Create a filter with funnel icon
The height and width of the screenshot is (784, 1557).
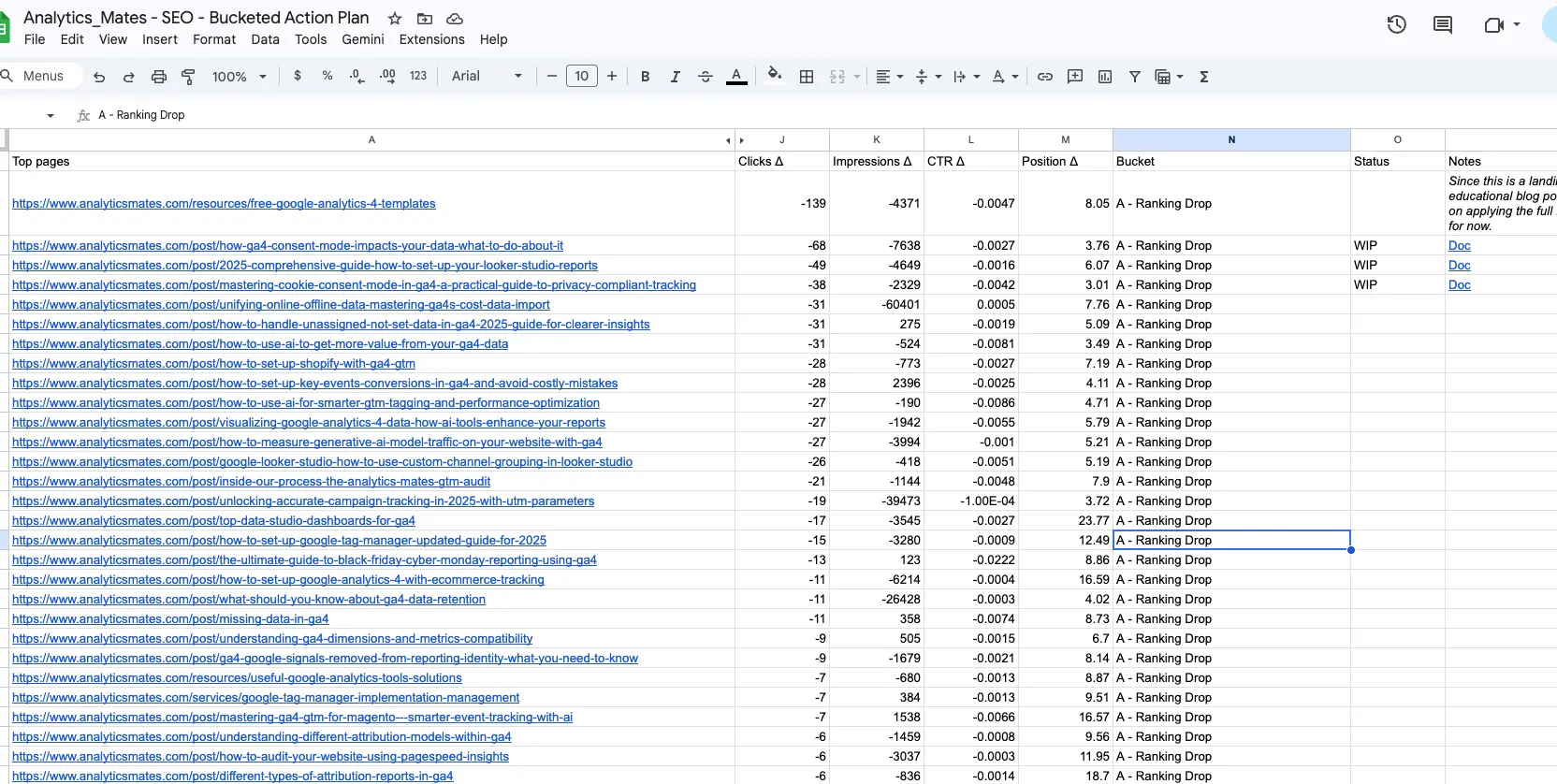(x=1135, y=77)
